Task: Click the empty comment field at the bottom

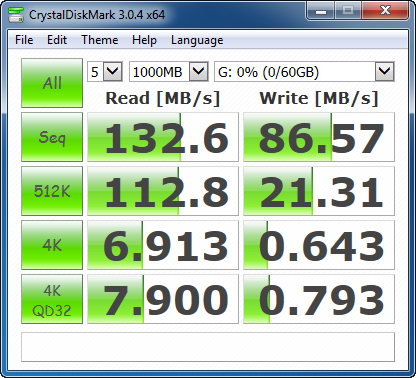Action: click(x=208, y=347)
